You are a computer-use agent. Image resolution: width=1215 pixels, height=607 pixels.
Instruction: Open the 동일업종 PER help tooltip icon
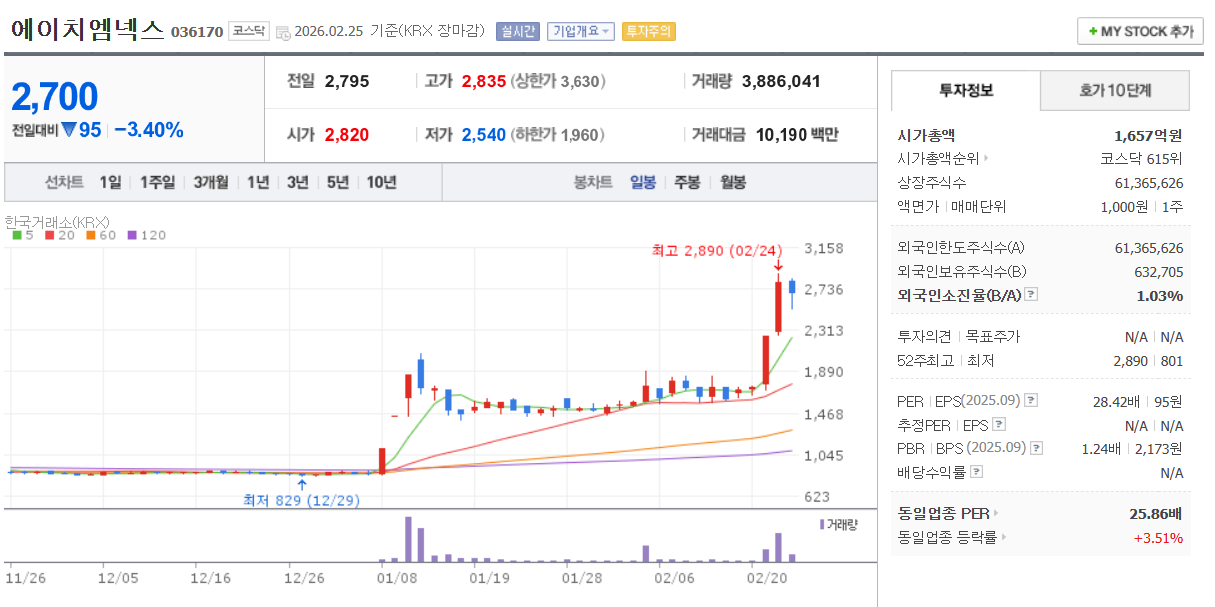pyautogui.click(x=996, y=513)
